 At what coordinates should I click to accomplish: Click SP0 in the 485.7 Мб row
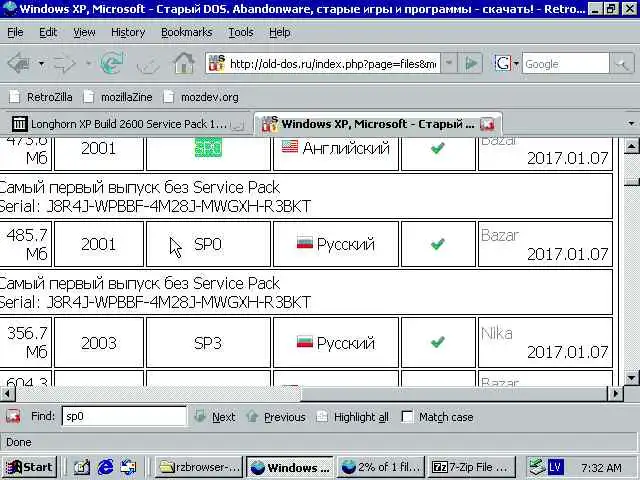tap(208, 244)
